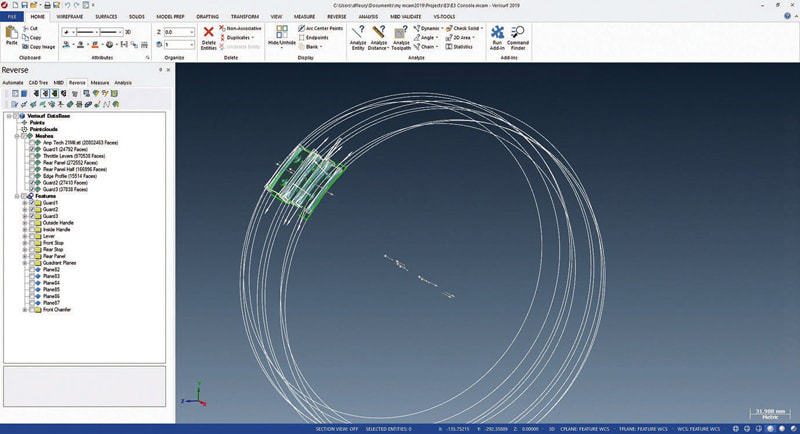The image size is (800, 434).
Task: Click the 2D Area analyze button
Action: pyautogui.click(x=458, y=38)
